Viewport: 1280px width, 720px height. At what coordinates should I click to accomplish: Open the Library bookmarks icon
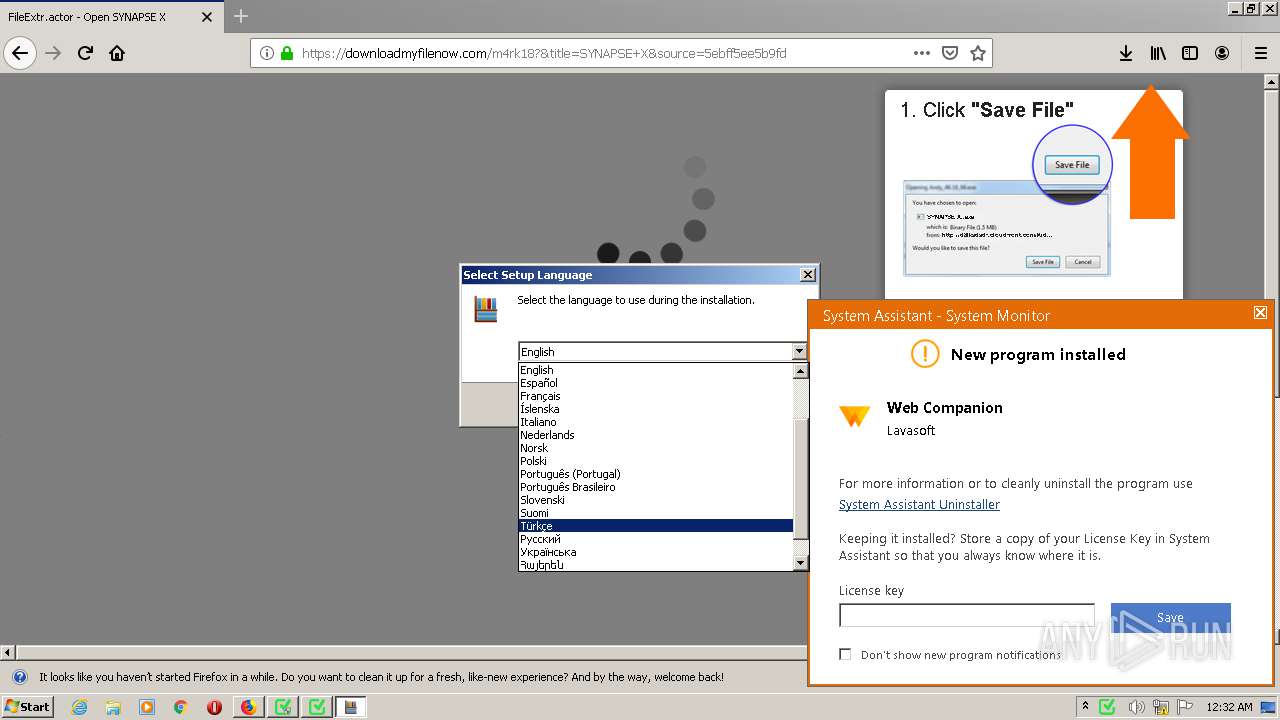(1158, 53)
